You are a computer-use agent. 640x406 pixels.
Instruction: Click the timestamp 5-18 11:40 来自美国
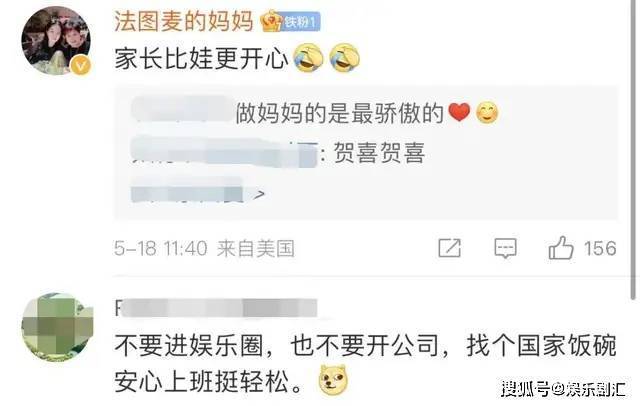point(204,248)
